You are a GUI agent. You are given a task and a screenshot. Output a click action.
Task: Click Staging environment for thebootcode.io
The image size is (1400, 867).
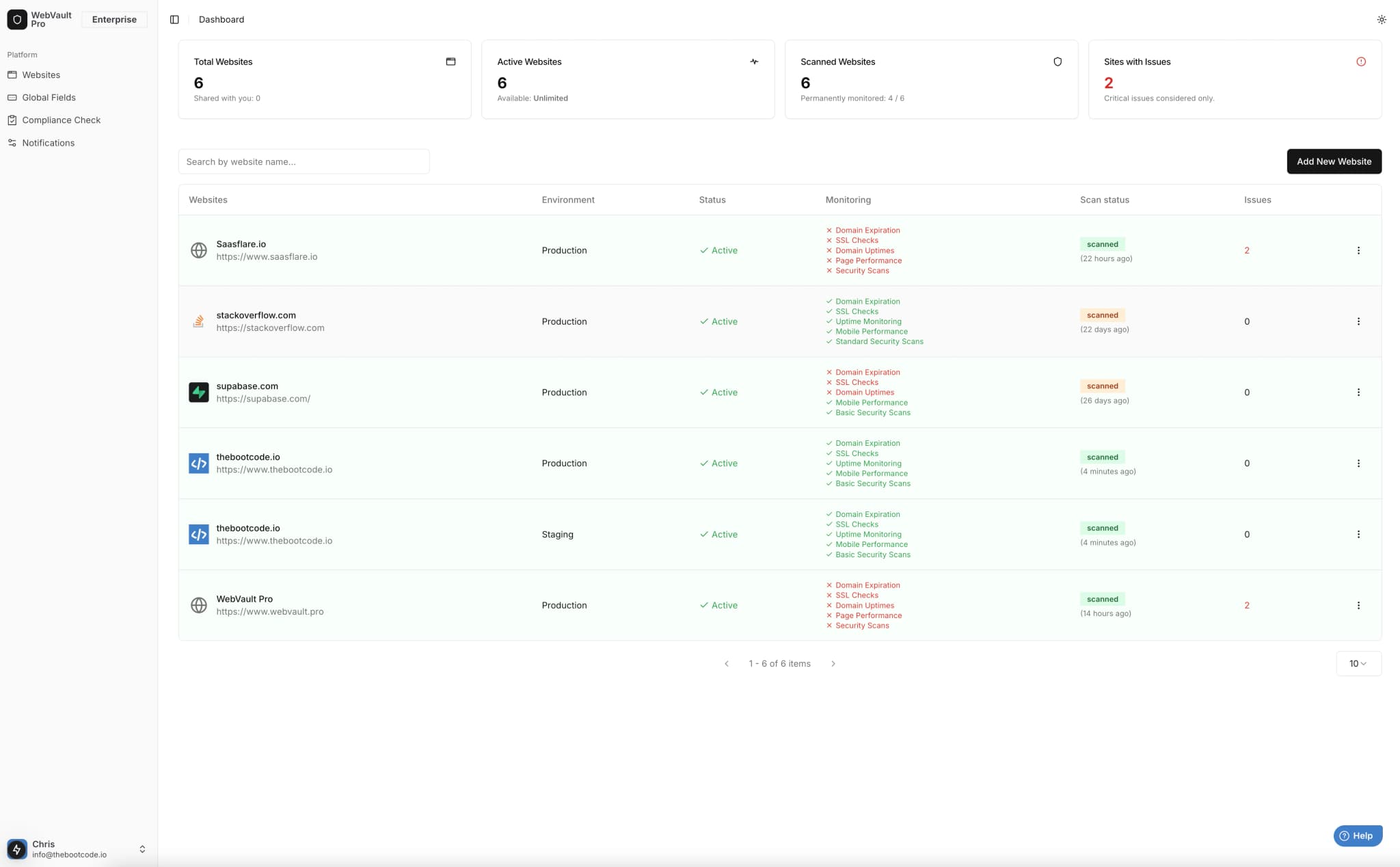pyautogui.click(x=557, y=535)
